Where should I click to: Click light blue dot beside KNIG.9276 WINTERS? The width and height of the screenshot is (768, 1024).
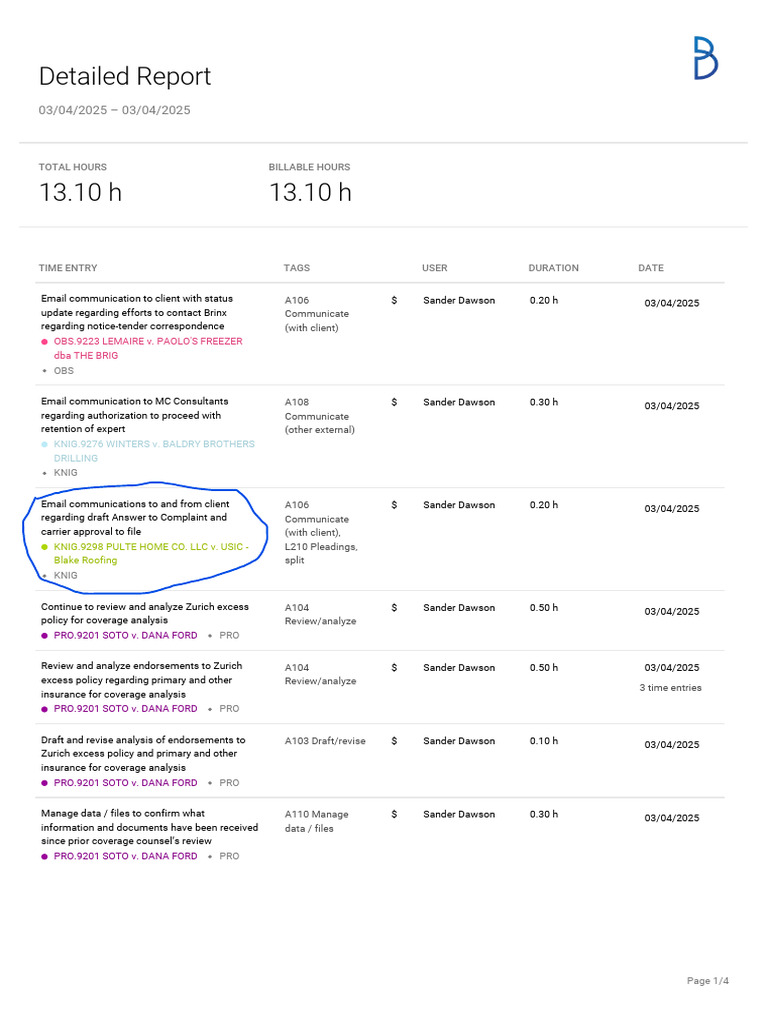pyautogui.click(x=45, y=444)
